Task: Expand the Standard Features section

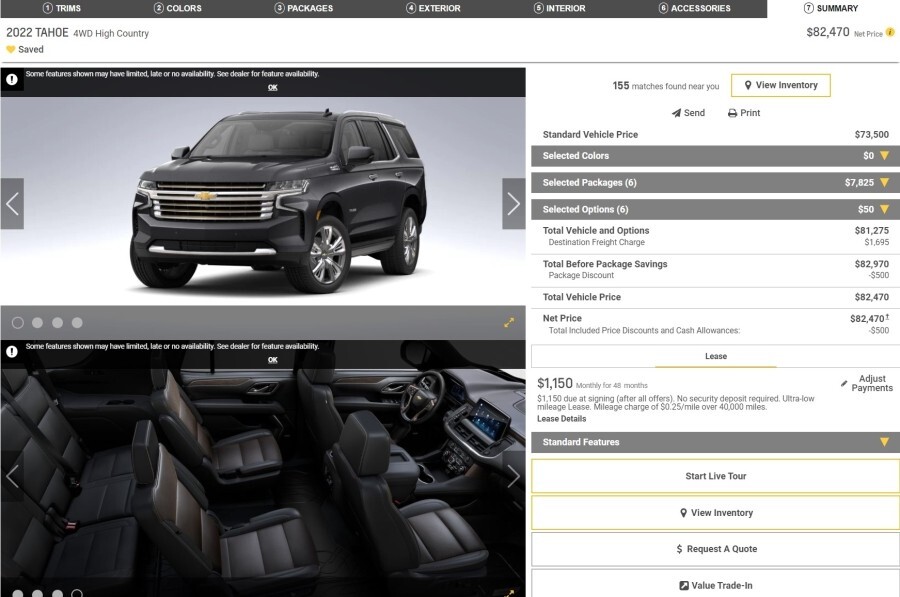Action: coord(715,442)
